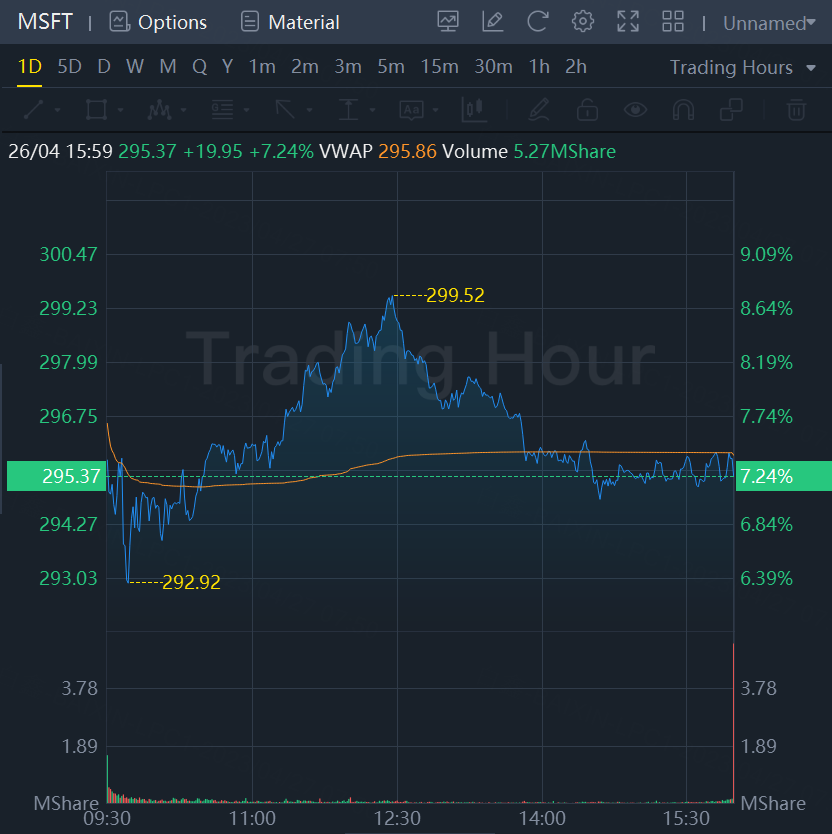Screen dimensions: 832x834
Task: Delete drawings with the trash icon
Action: click(796, 110)
